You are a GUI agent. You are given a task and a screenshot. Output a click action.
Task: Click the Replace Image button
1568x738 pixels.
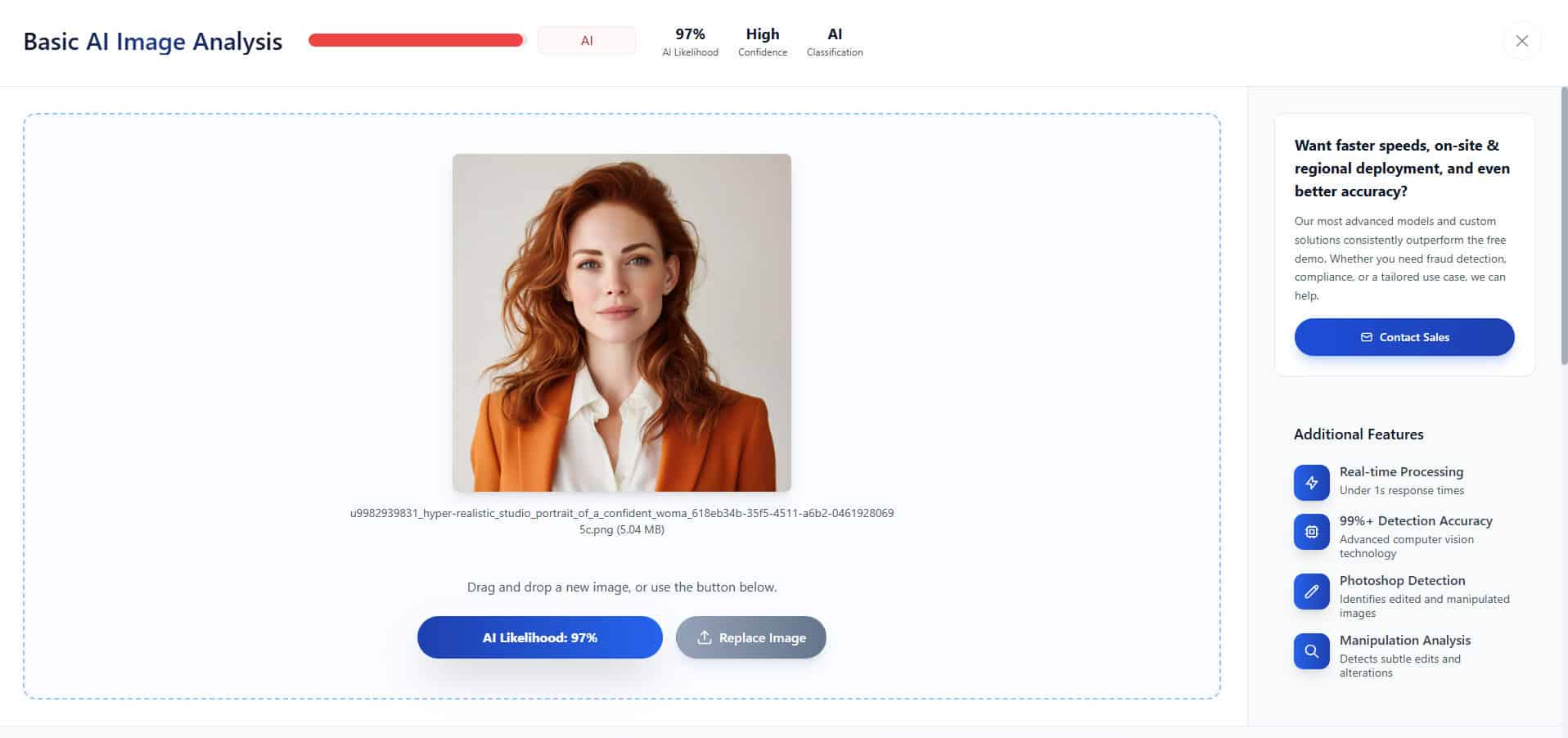point(750,637)
